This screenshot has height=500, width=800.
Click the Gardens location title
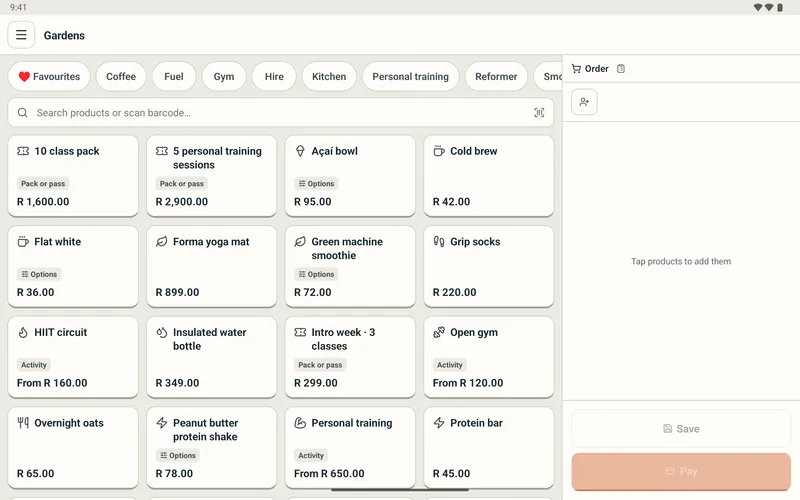pos(64,35)
